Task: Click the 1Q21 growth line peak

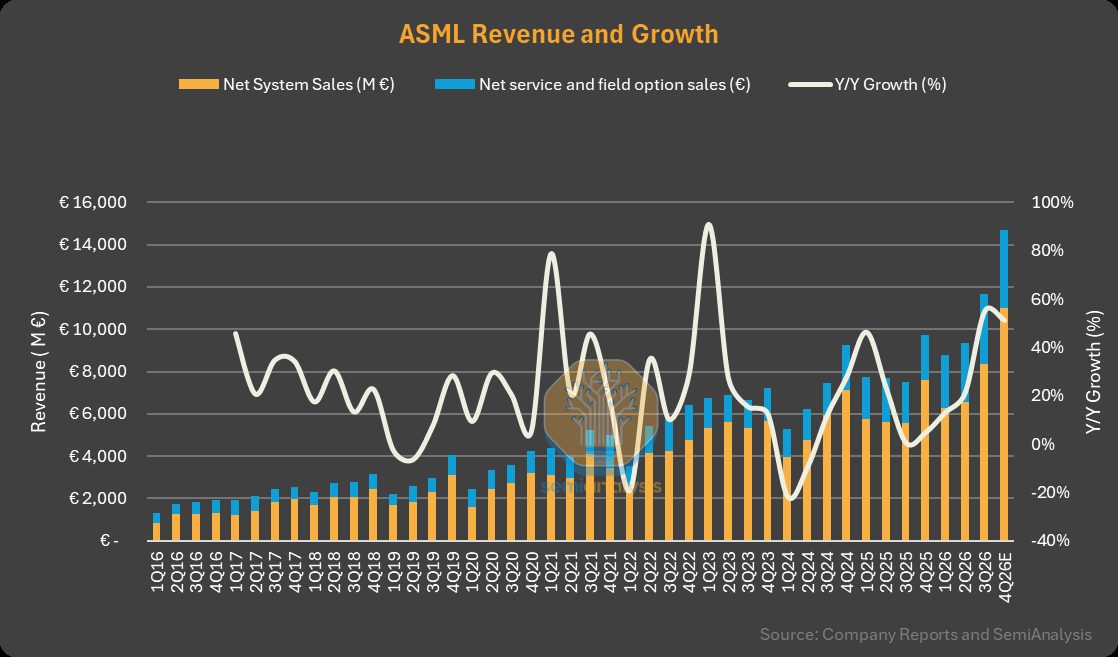Action: pyautogui.click(x=550, y=254)
